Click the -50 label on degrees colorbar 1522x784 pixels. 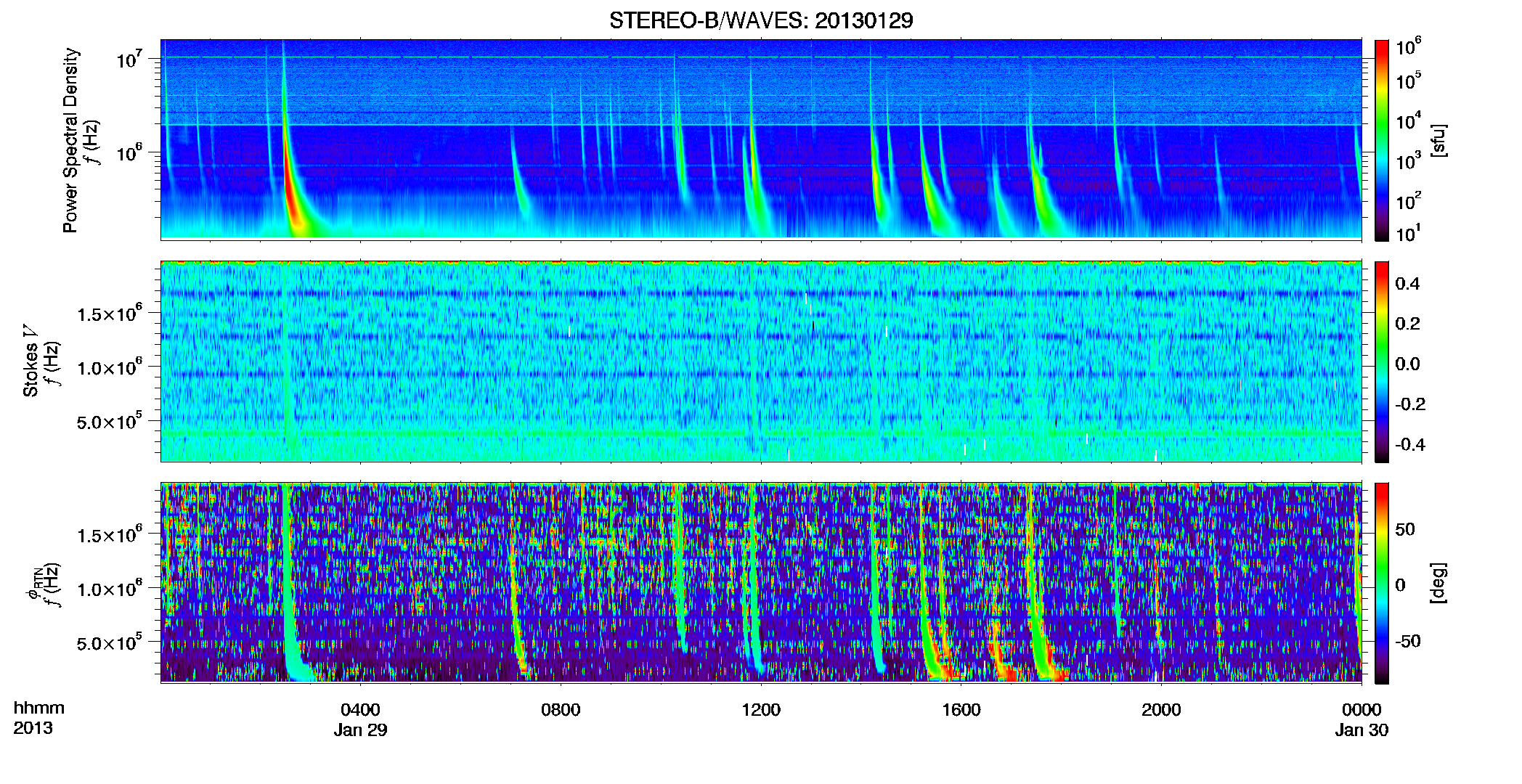(x=1407, y=641)
